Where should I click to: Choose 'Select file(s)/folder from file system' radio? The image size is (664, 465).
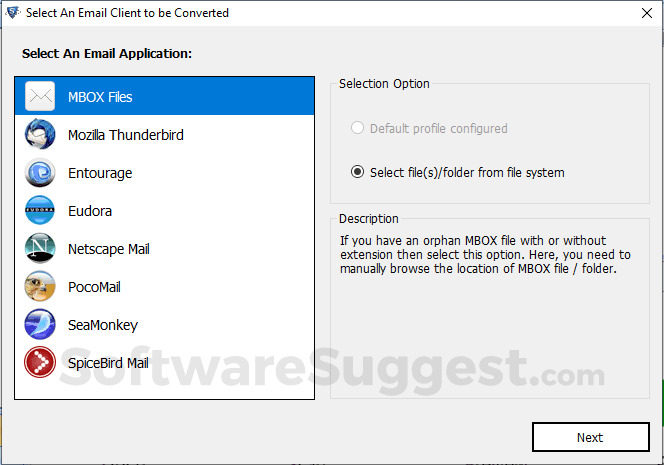click(x=357, y=173)
